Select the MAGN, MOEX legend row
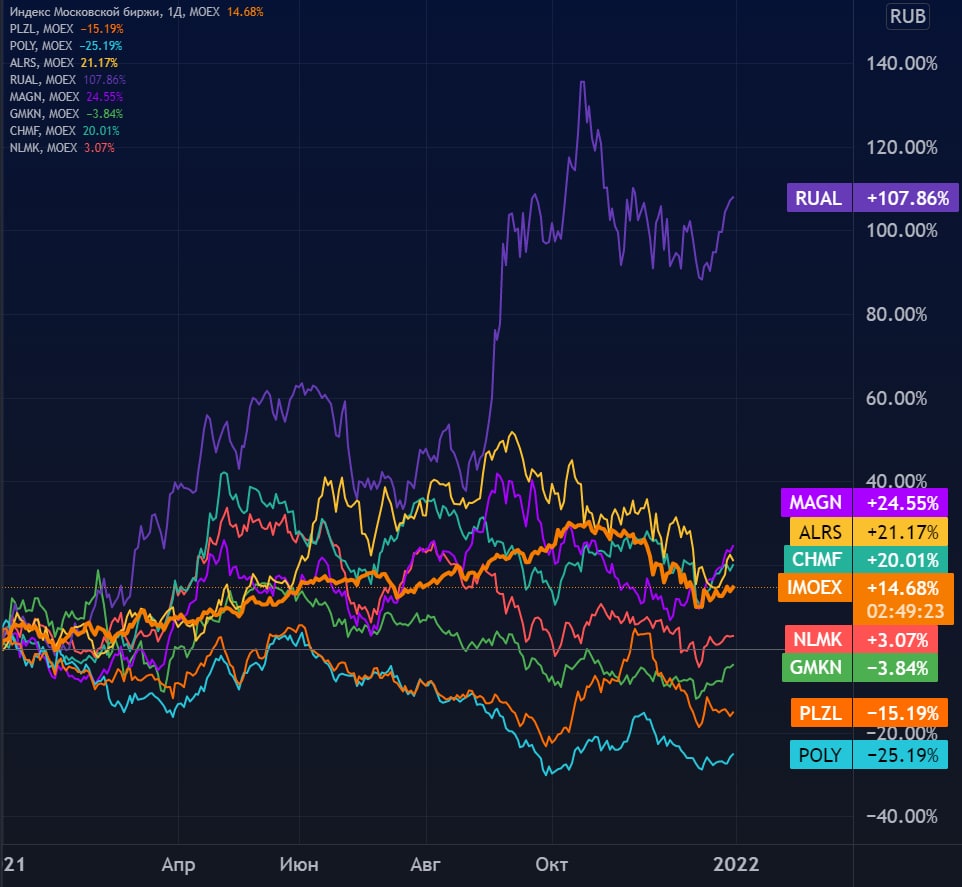962x887 pixels. [66, 97]
